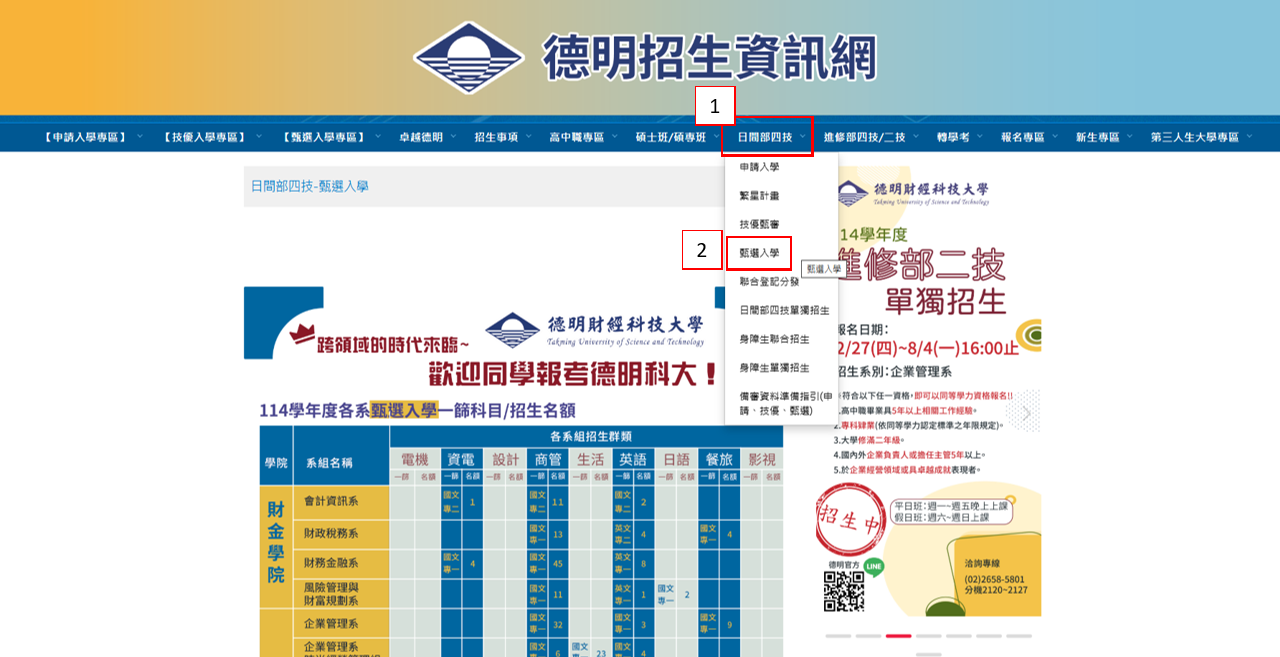Click the green LINE icon in the banner

pyautogui.click(x=874, y=567)
